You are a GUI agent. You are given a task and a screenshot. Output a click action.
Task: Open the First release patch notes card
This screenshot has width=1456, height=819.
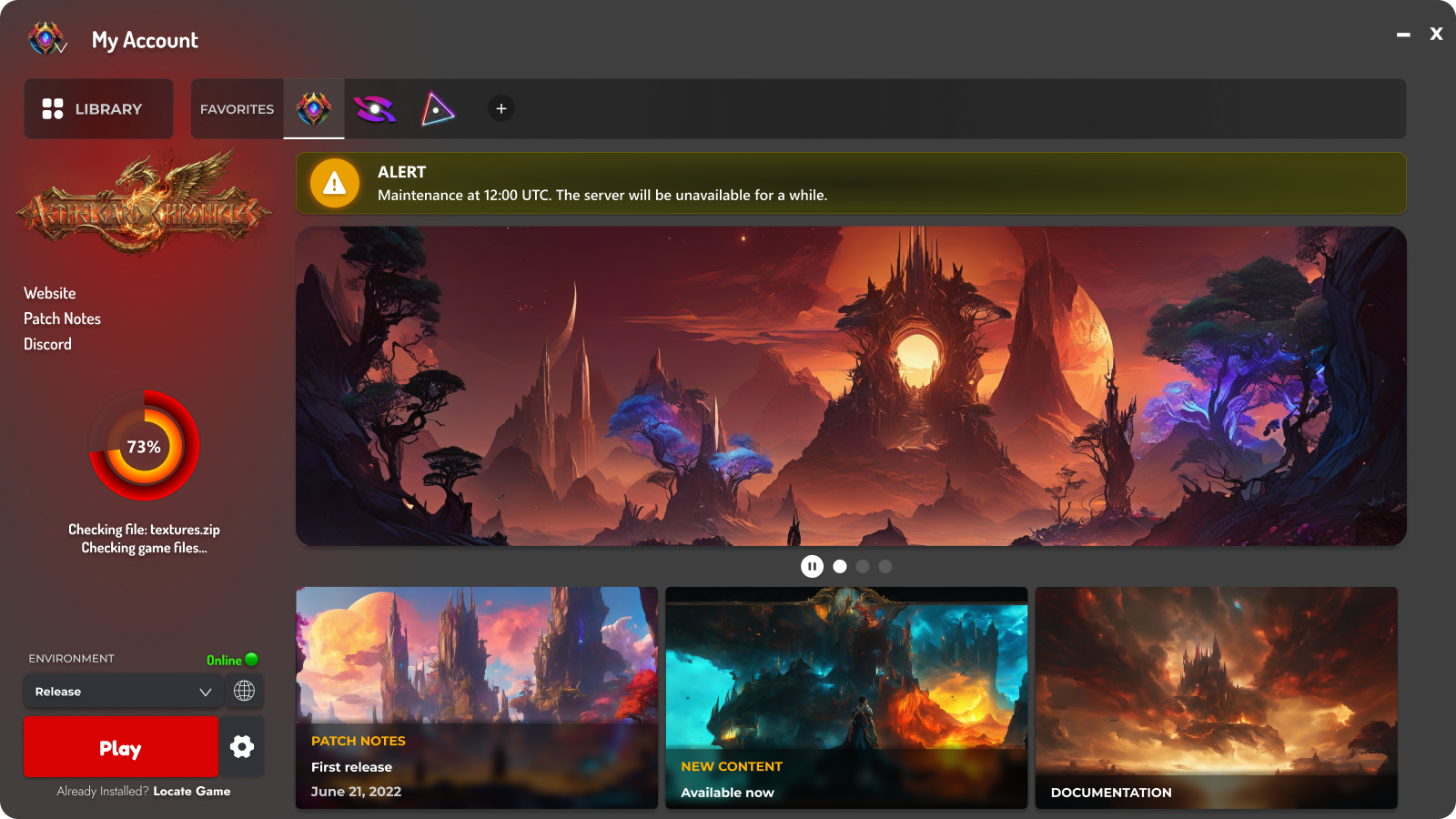coord(477,699)
